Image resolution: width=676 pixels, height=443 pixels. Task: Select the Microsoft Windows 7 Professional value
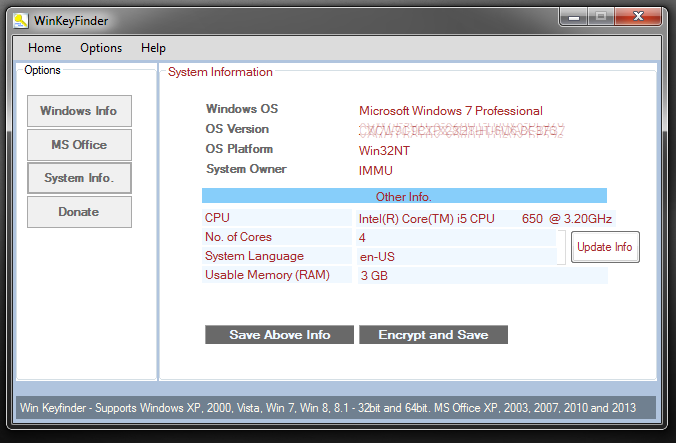pyautogui.click(x=451, y=111)
